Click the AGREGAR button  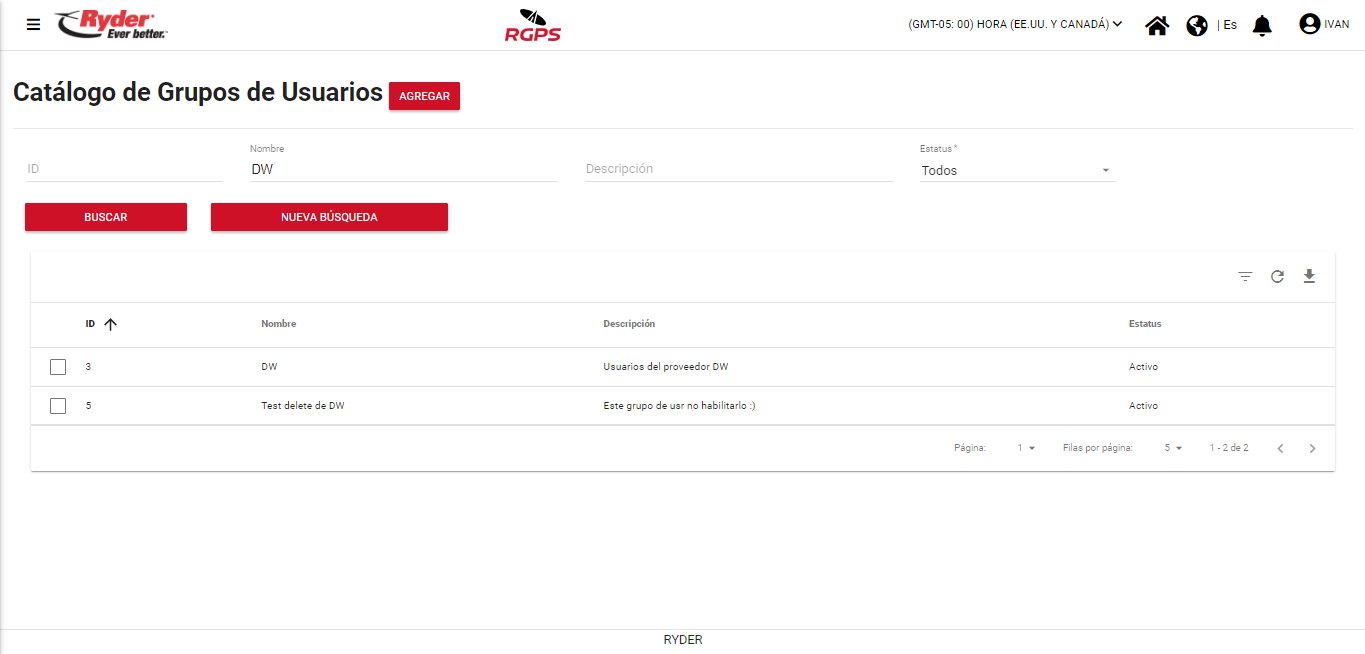(x=424, y=96)
